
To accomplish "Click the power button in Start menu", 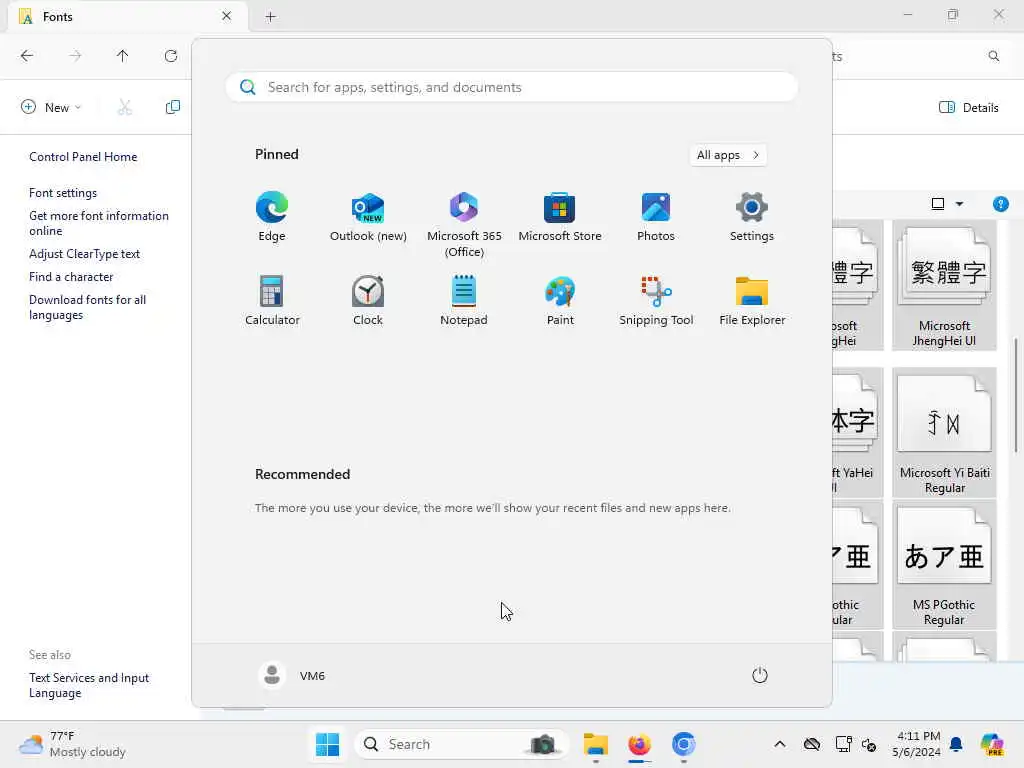I will 760,675.
